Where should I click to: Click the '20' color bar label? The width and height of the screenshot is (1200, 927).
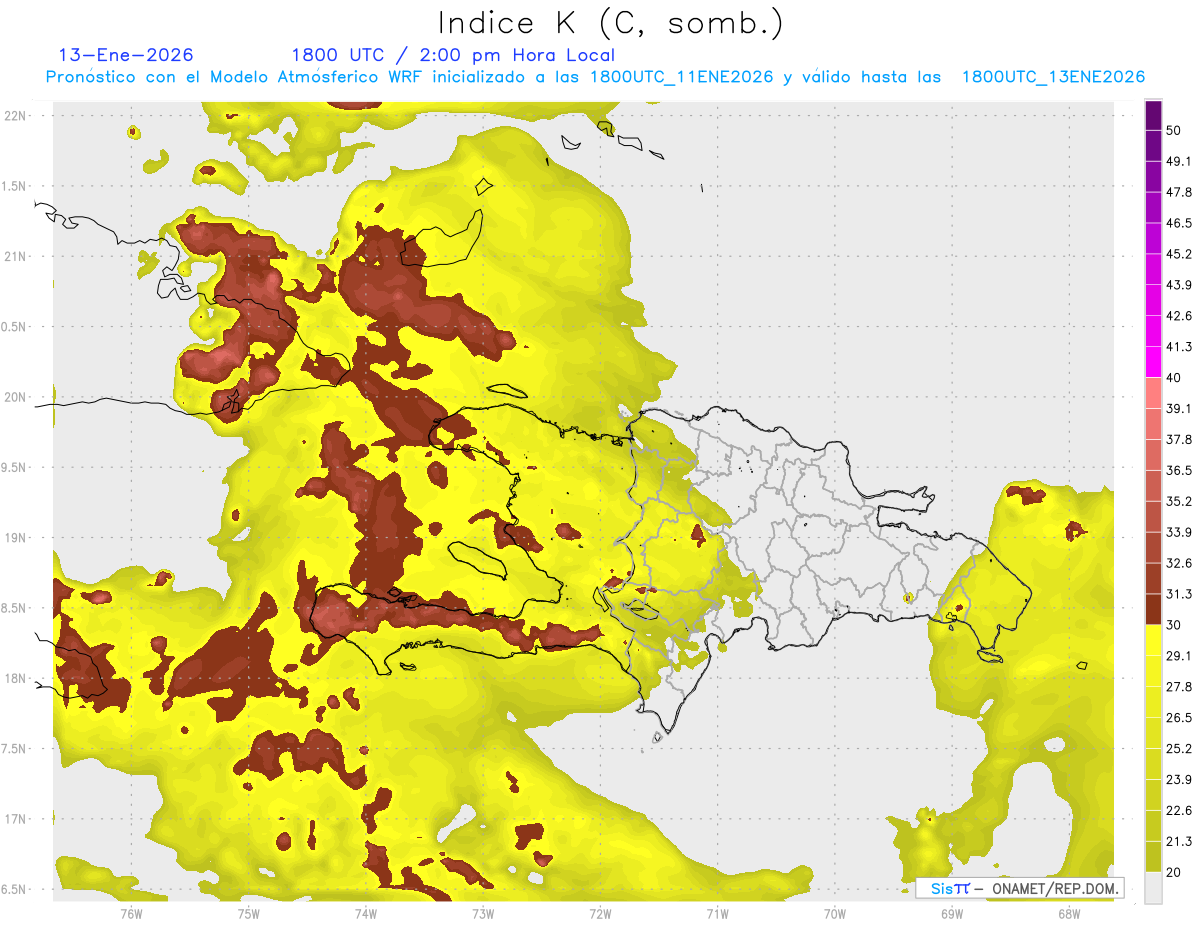[x=1174, y=873]
